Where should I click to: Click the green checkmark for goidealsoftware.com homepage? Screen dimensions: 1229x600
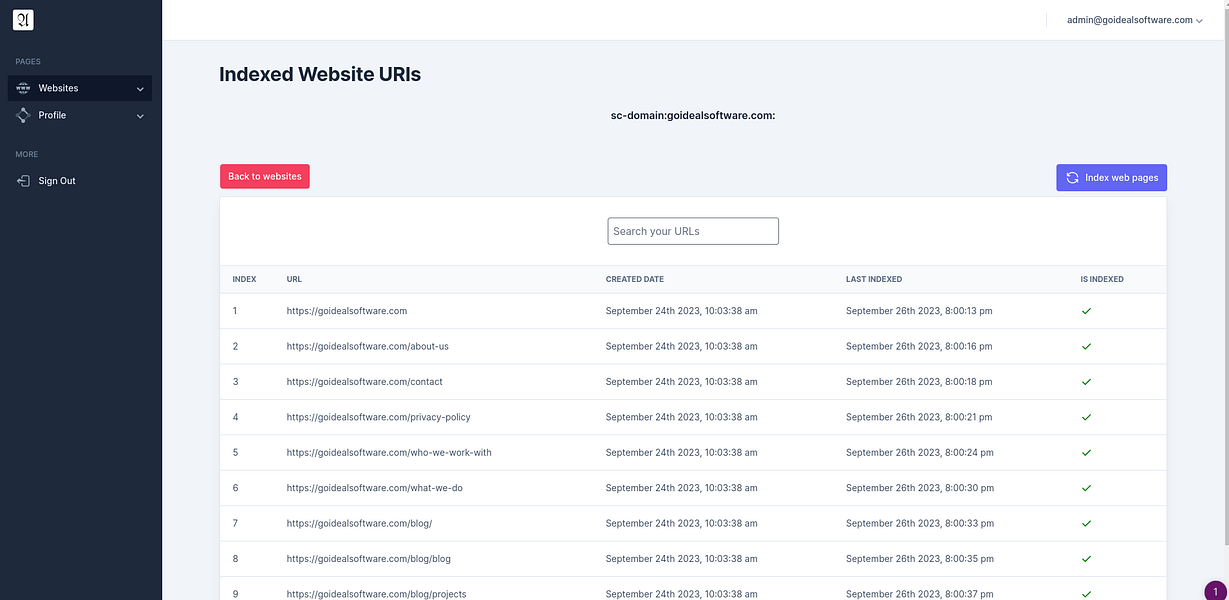[1085, 310]
